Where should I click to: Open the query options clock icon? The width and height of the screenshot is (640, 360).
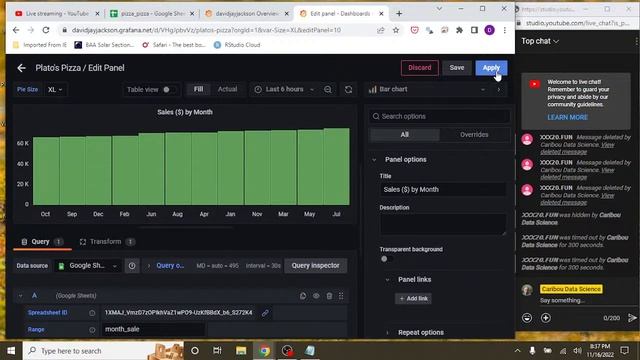pos(132,266)
